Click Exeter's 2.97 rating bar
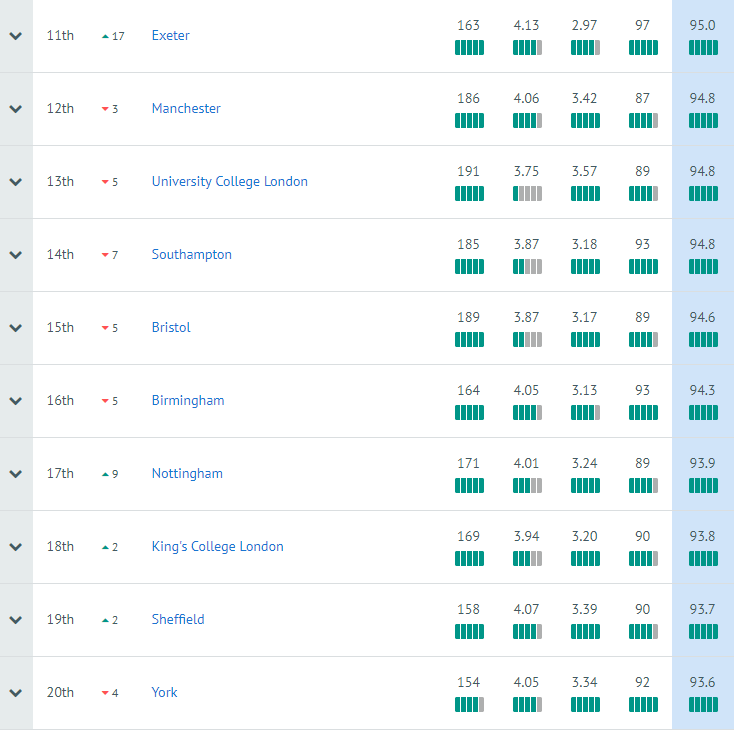Image resolution: width=734 pixels, height=730 pixels. pos(585,48)
